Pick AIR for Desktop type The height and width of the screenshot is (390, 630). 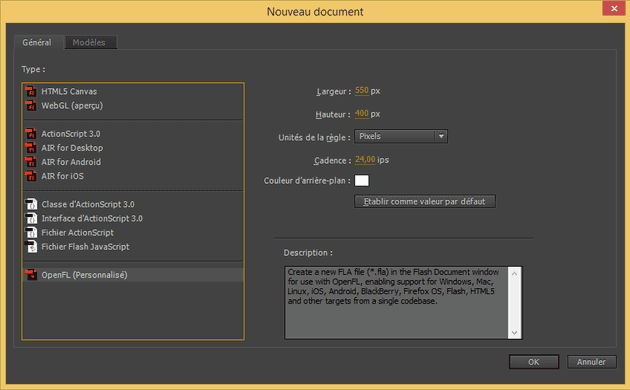pyautogui.click(x=133, y=148)
